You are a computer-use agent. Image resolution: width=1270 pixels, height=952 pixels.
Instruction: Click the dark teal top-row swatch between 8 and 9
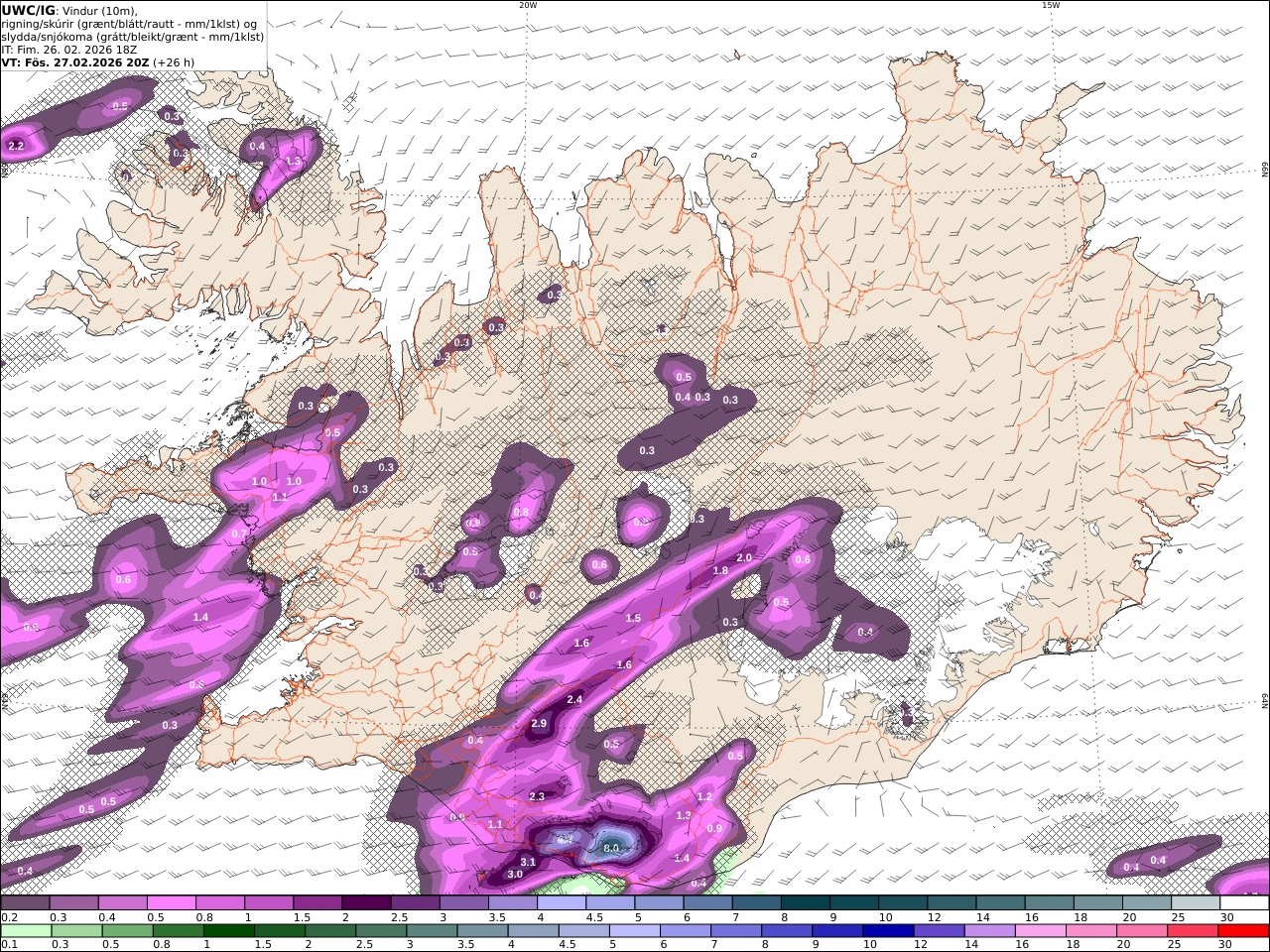[806, 903]
